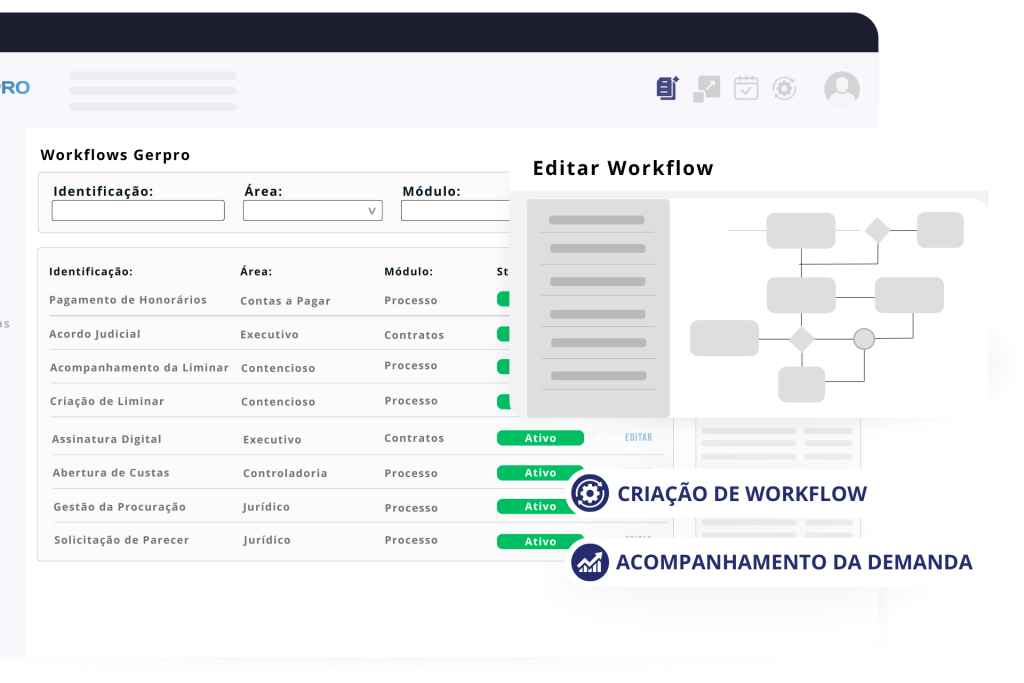Click the Criação de Workflow gear icon
This screenshot has width=1024, height=683.
(590, 493)
